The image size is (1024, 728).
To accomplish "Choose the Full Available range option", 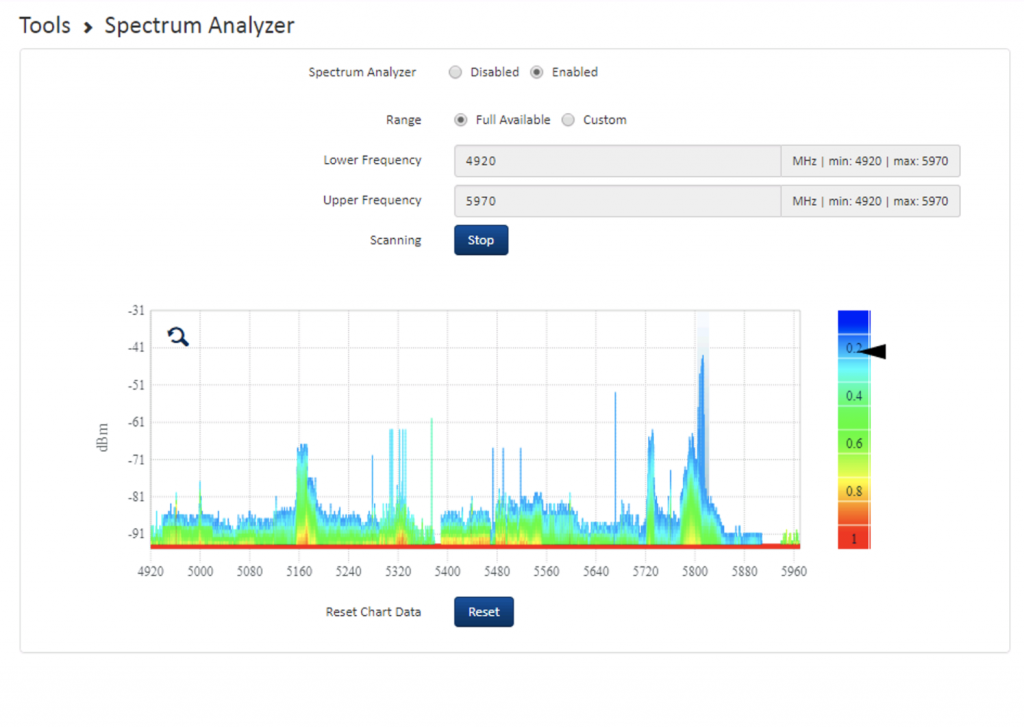I will (461, 120).
